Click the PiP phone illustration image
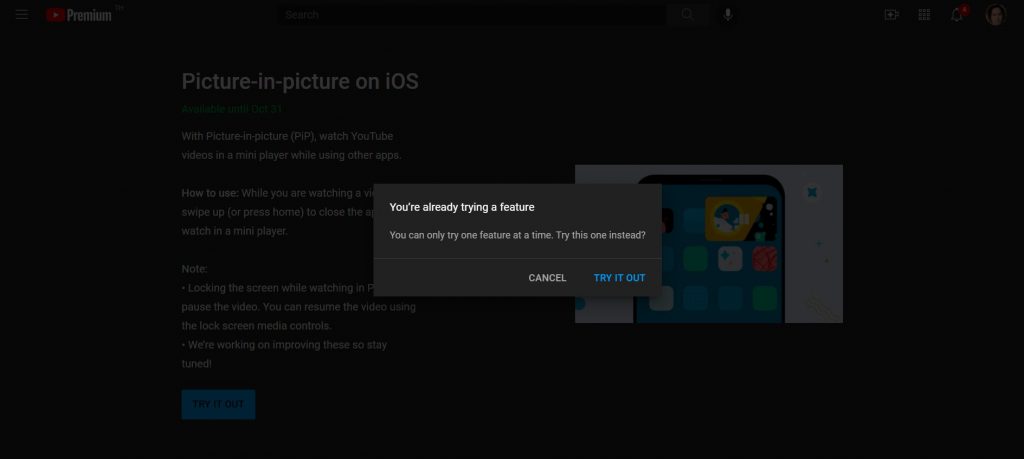This screenshot has height=459, width=1024. [709, 244]
